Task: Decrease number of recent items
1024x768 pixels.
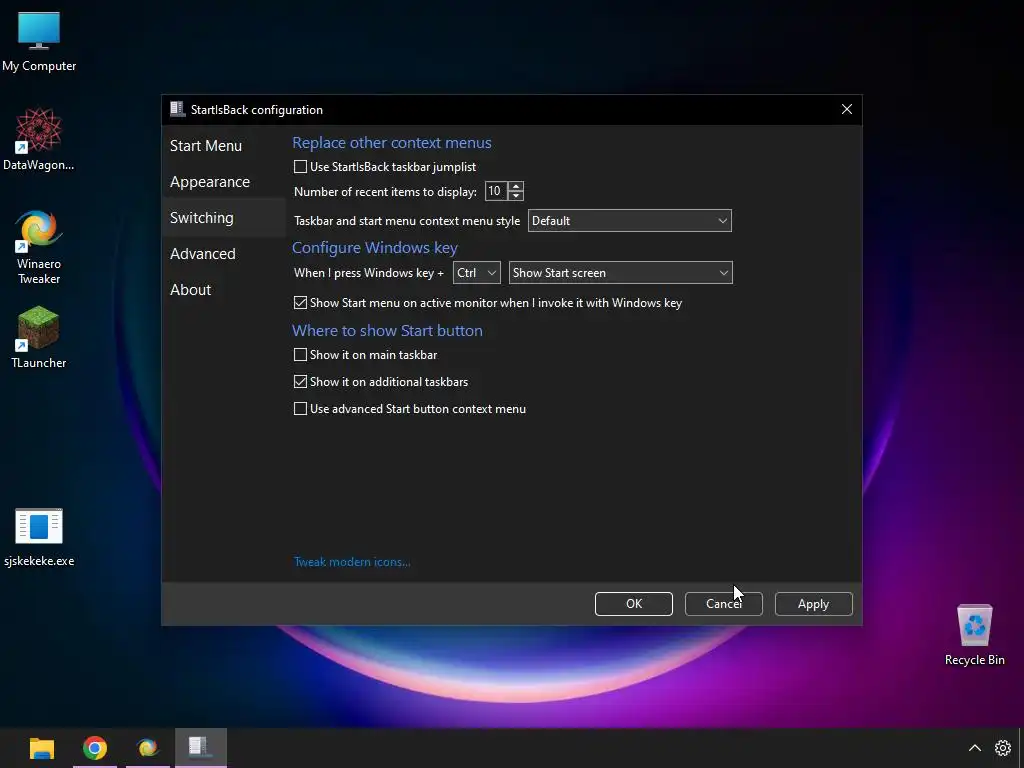Action: point(516,196)
